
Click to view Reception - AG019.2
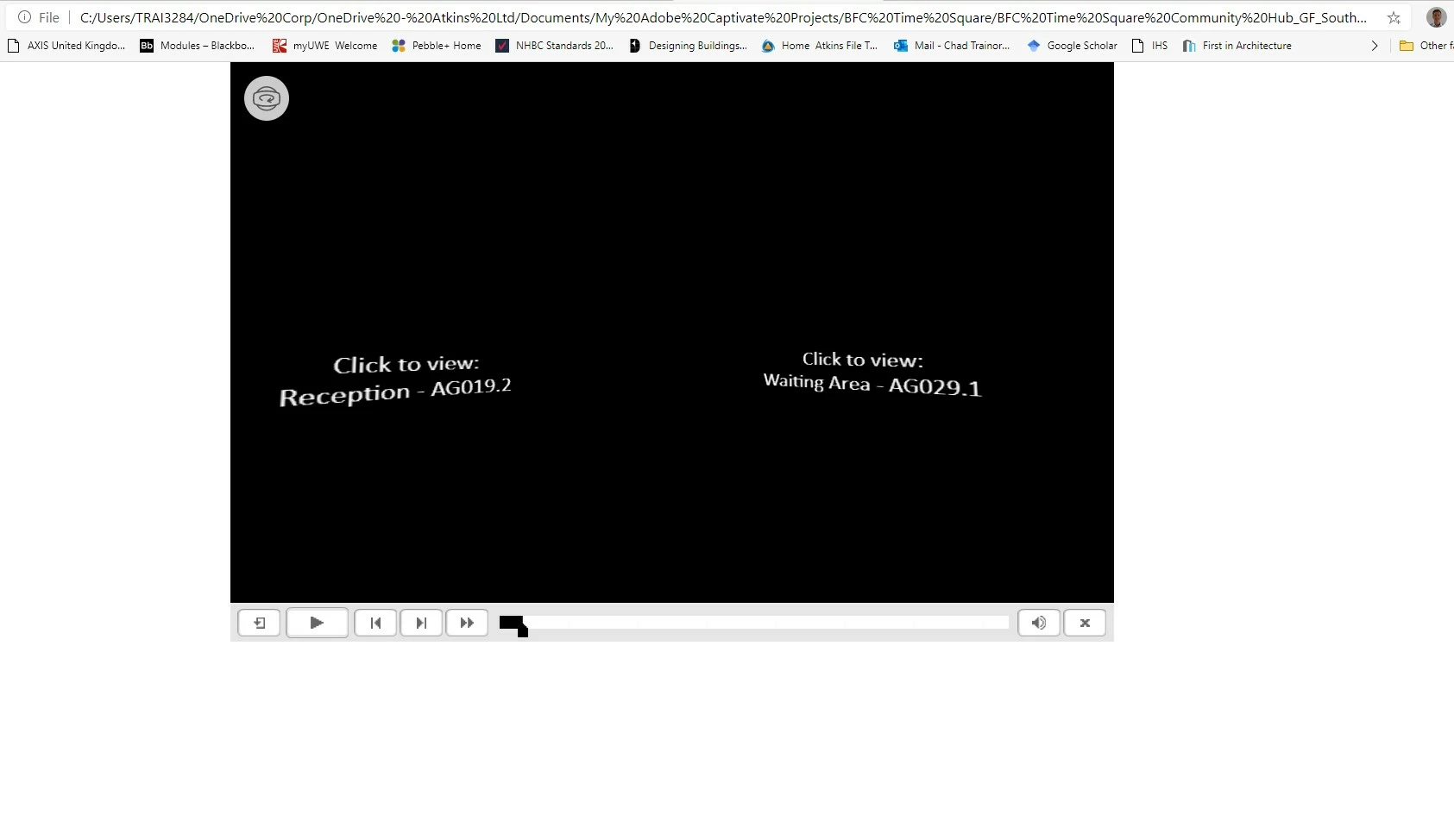[395, 379]
